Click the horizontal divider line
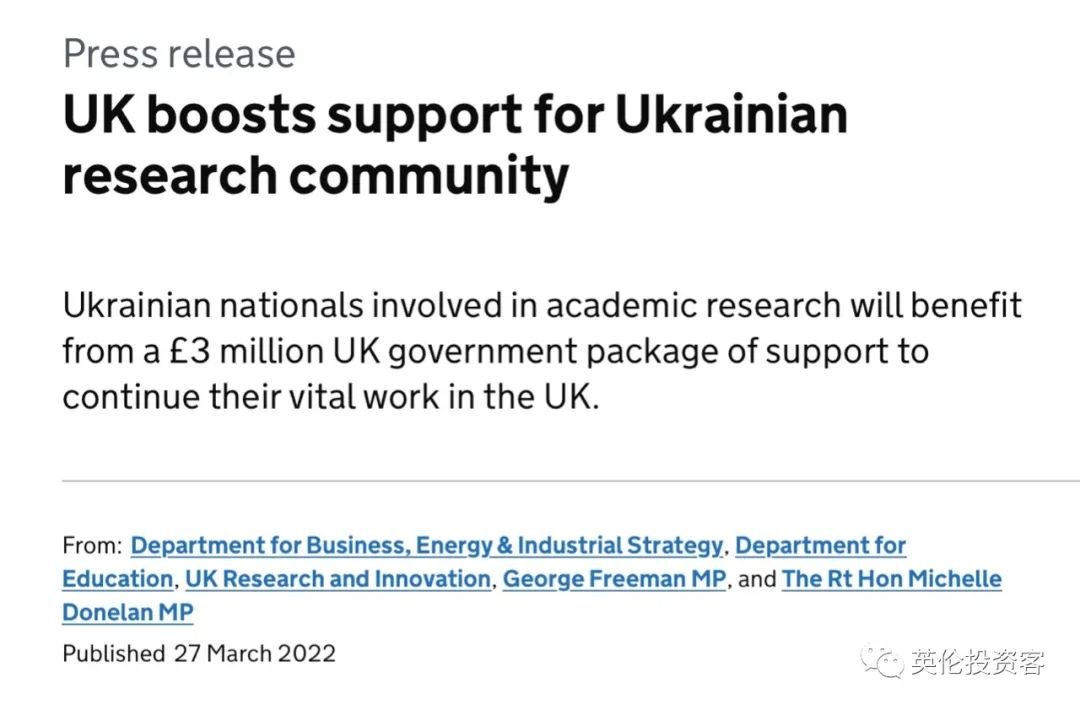The width and height of the screenshot is (1080, 710). (x=570, y=481)
